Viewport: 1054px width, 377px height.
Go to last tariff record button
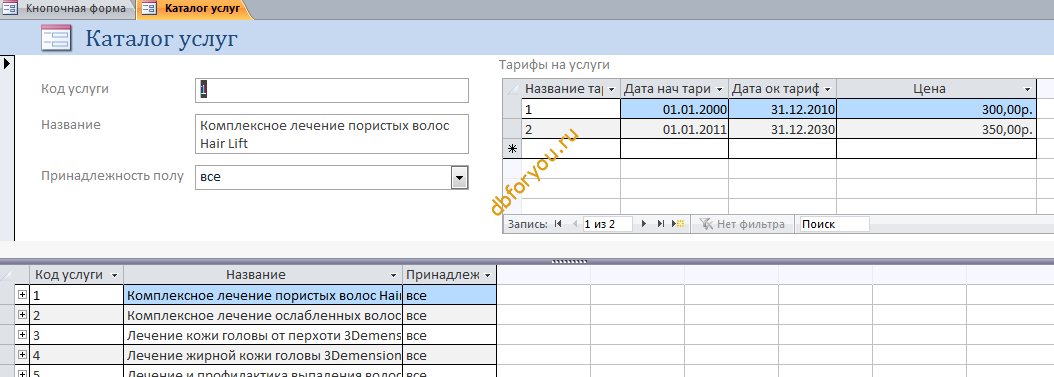661,224
